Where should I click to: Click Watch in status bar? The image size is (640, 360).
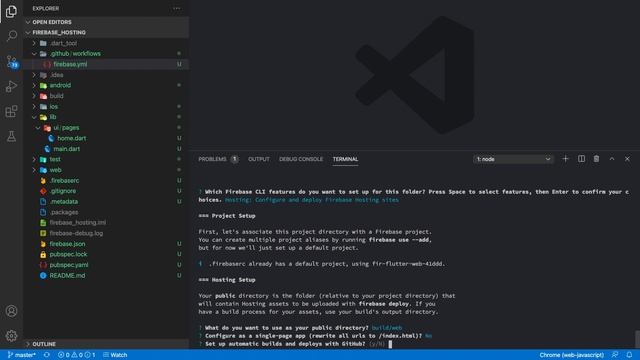tap(115, 355)
